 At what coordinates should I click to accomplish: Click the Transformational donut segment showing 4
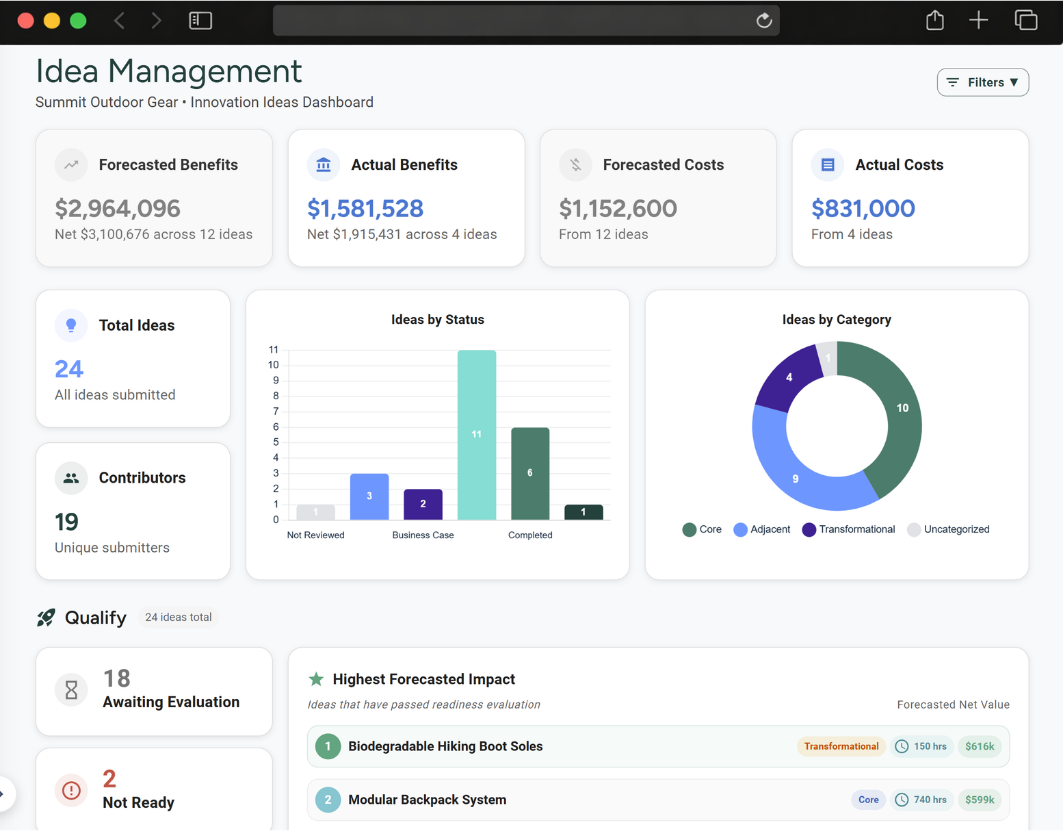(x=789, y=378)
